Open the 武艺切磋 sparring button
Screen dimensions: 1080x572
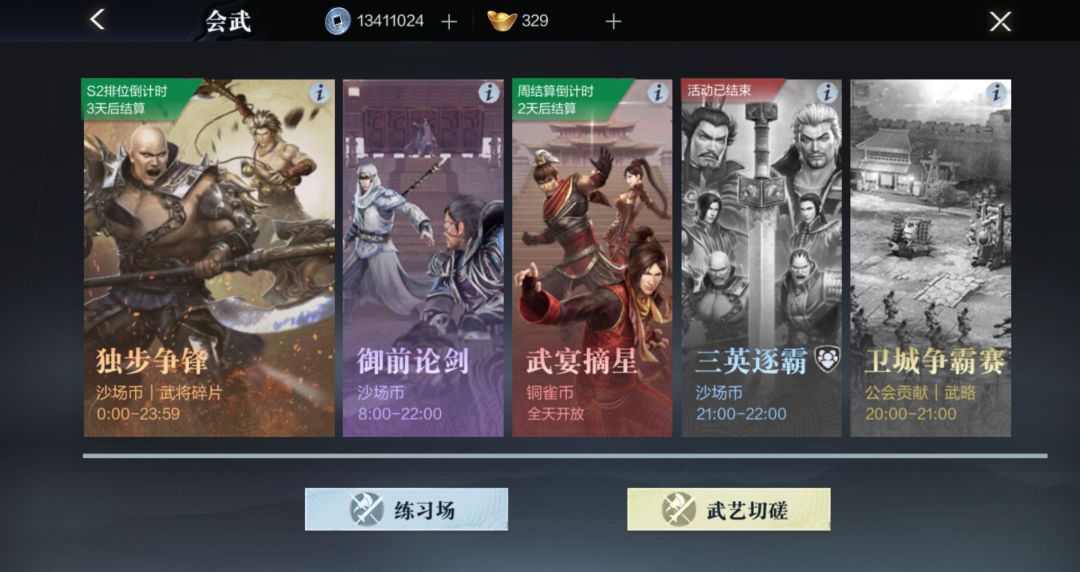coord(729,510)
